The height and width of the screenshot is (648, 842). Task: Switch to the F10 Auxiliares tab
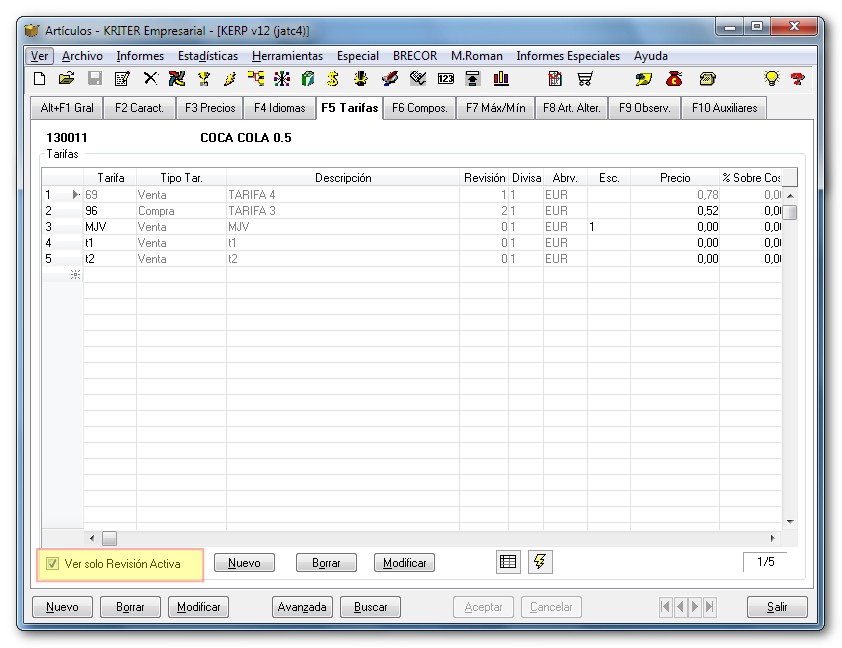coord(724,108)
